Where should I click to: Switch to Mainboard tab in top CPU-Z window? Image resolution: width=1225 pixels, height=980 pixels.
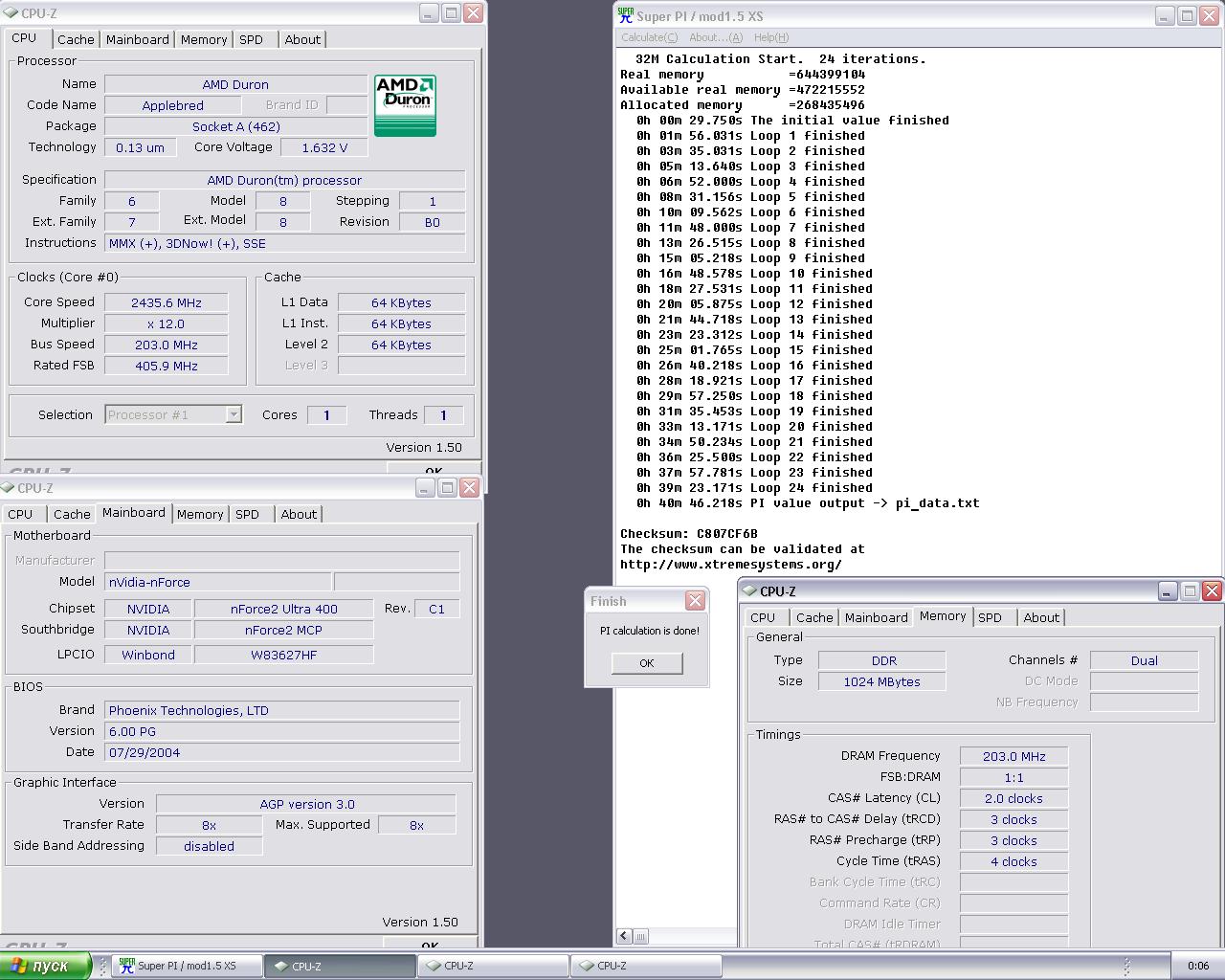[138, 39]
